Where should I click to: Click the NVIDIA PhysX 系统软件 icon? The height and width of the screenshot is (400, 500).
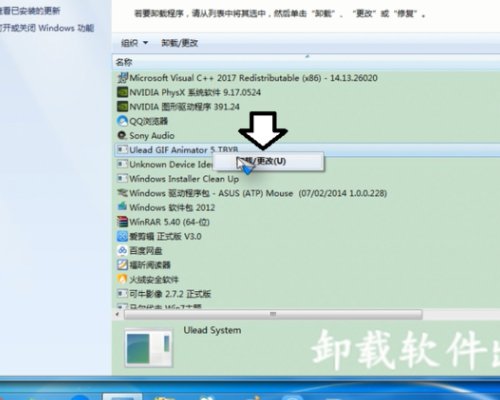click(x=122, y=92)
